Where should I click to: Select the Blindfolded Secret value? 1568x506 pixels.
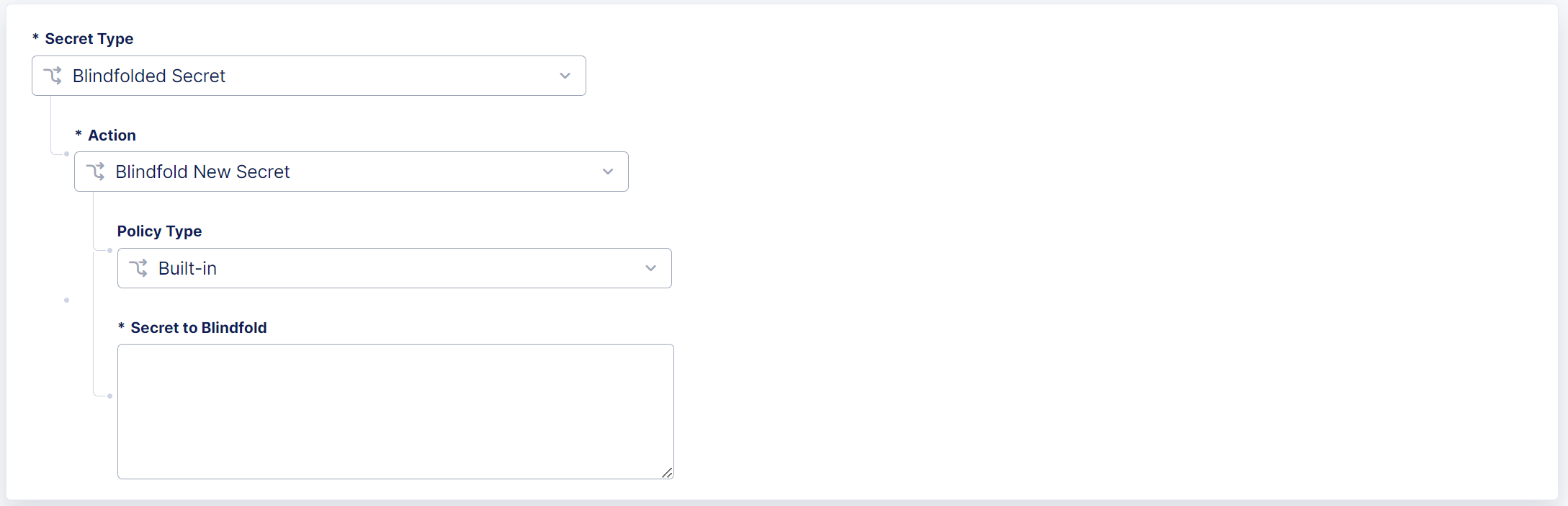tap(148, 76)
